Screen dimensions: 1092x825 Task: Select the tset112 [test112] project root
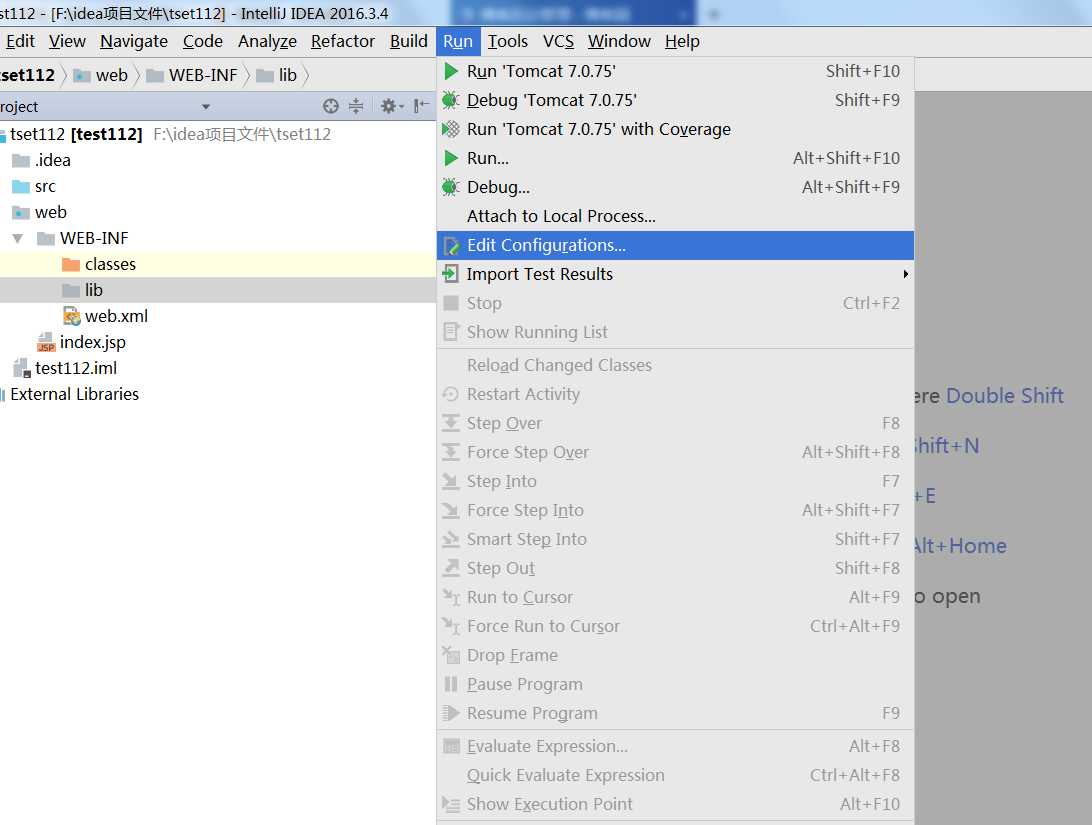[x=217, y=134]
